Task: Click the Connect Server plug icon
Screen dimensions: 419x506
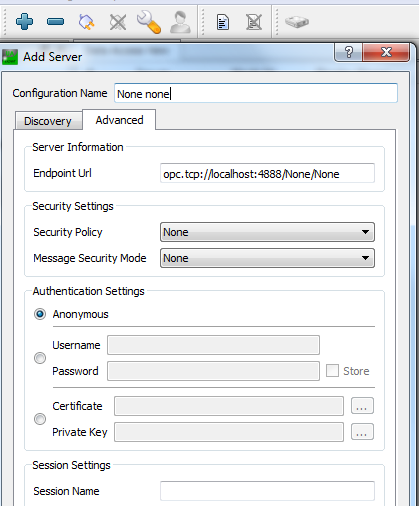Action: click(x=86, y=22)
